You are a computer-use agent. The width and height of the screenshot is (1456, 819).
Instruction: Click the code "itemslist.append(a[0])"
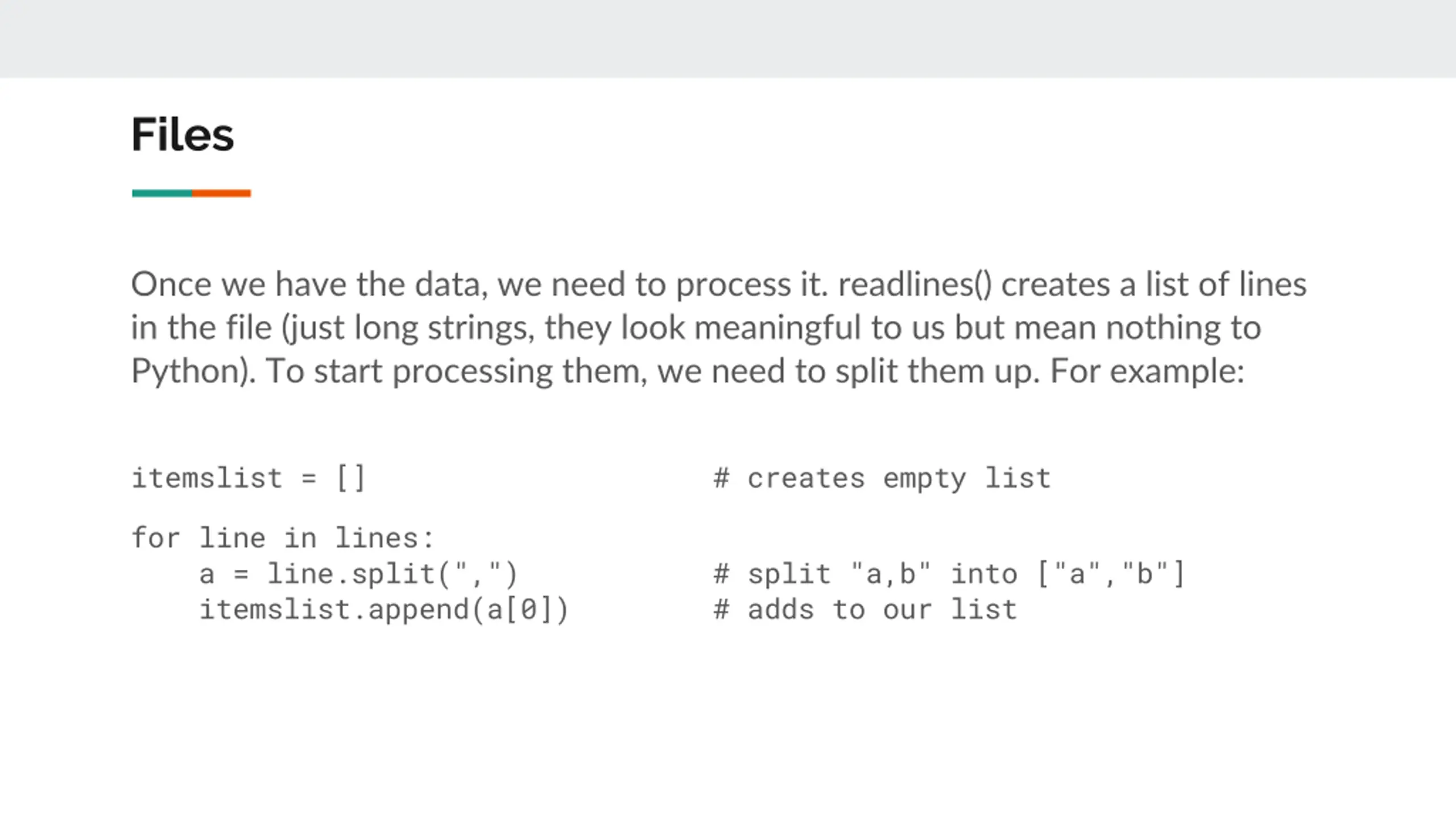click(384, 610)
